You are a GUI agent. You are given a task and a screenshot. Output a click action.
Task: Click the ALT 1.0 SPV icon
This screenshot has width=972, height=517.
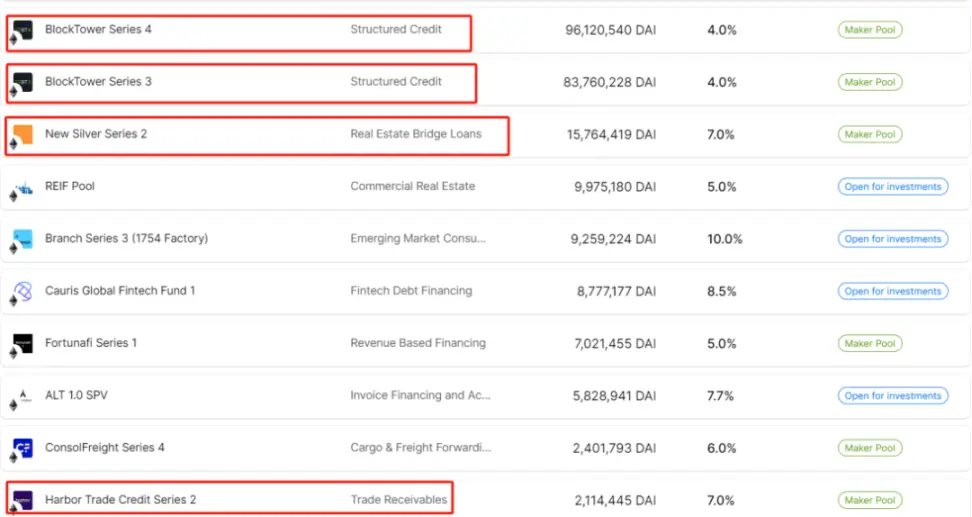tap(22, 396)
